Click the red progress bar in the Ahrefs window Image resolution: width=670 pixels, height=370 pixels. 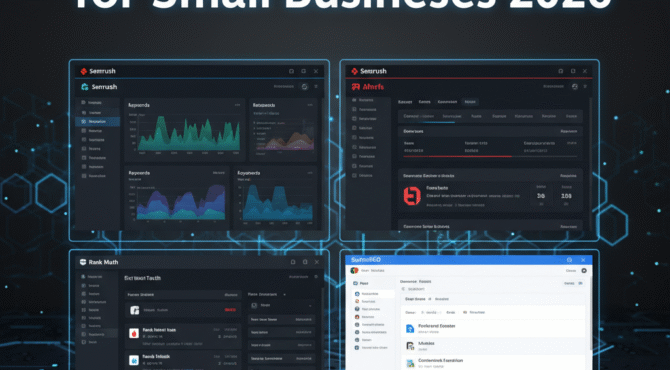[458, 156]
